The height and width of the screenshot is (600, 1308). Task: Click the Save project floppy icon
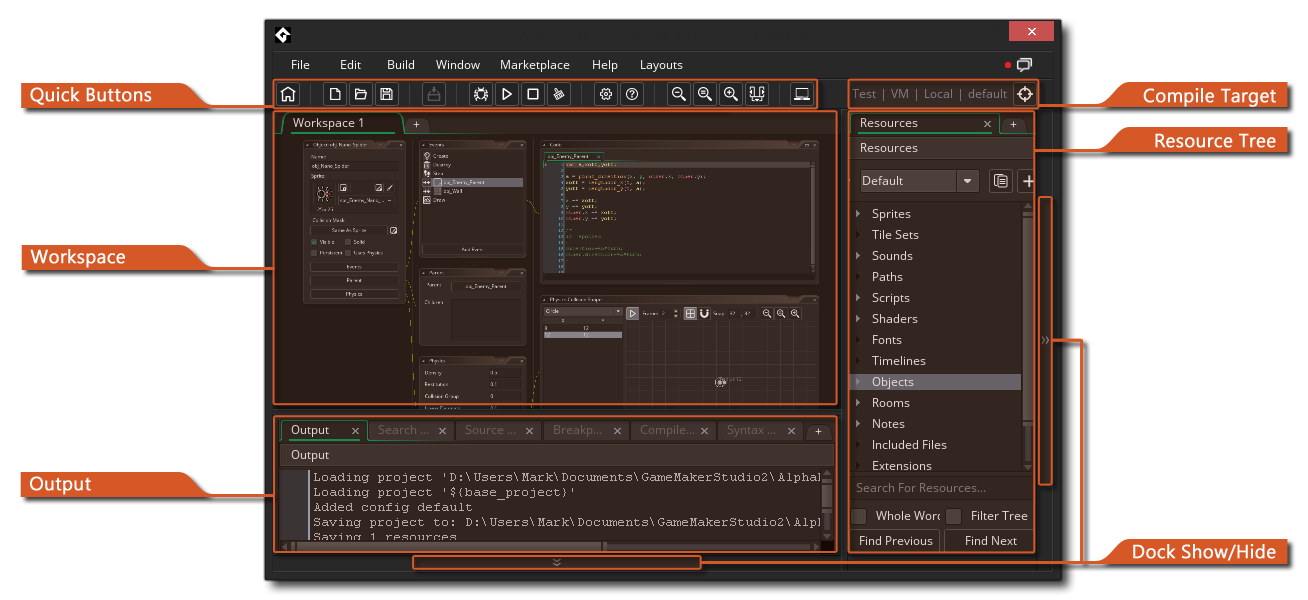[386, 95]
